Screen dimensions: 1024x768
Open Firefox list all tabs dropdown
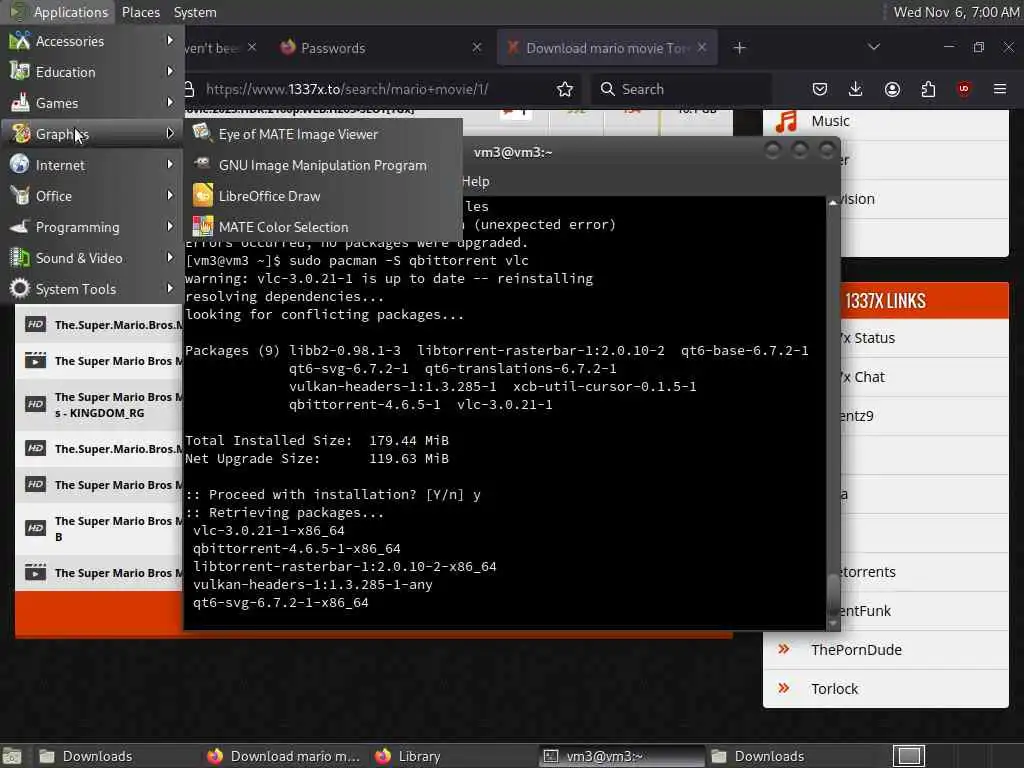point(874,47)
